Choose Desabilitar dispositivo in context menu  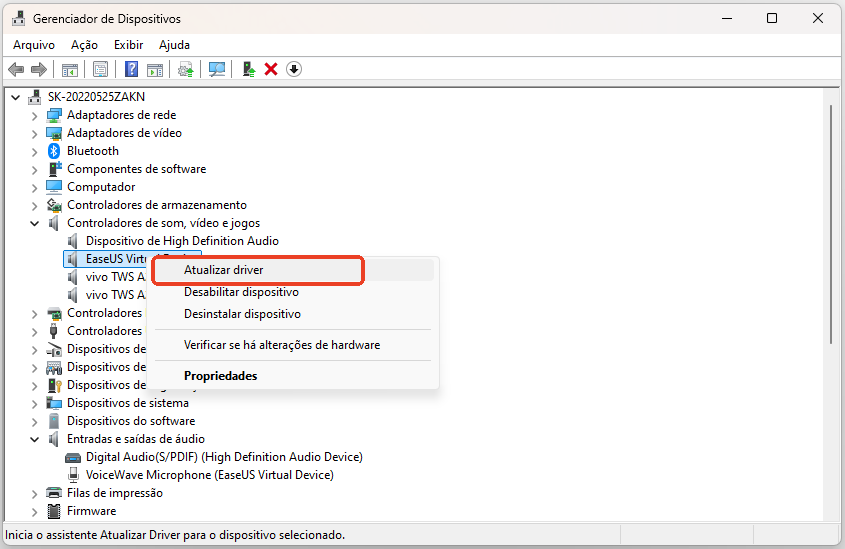(x=241, y=292)
